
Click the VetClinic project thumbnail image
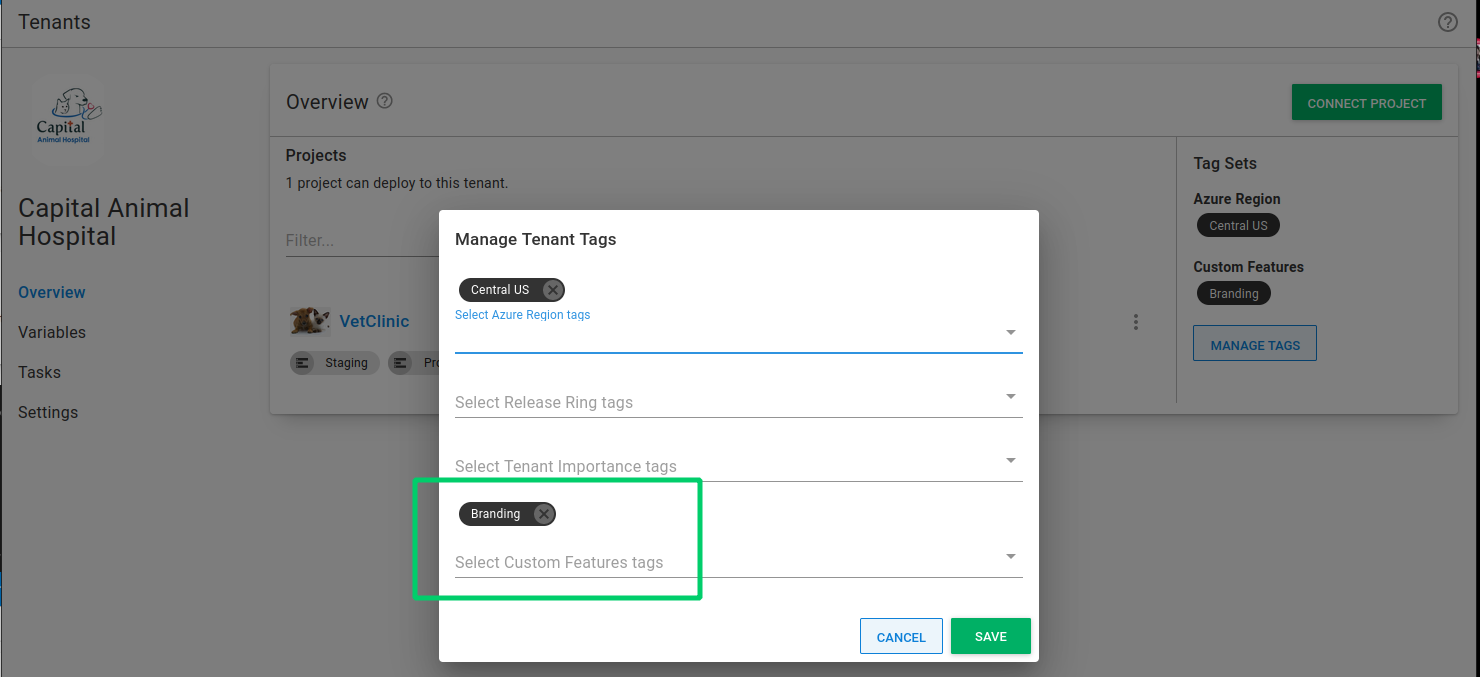pos(310,321)
